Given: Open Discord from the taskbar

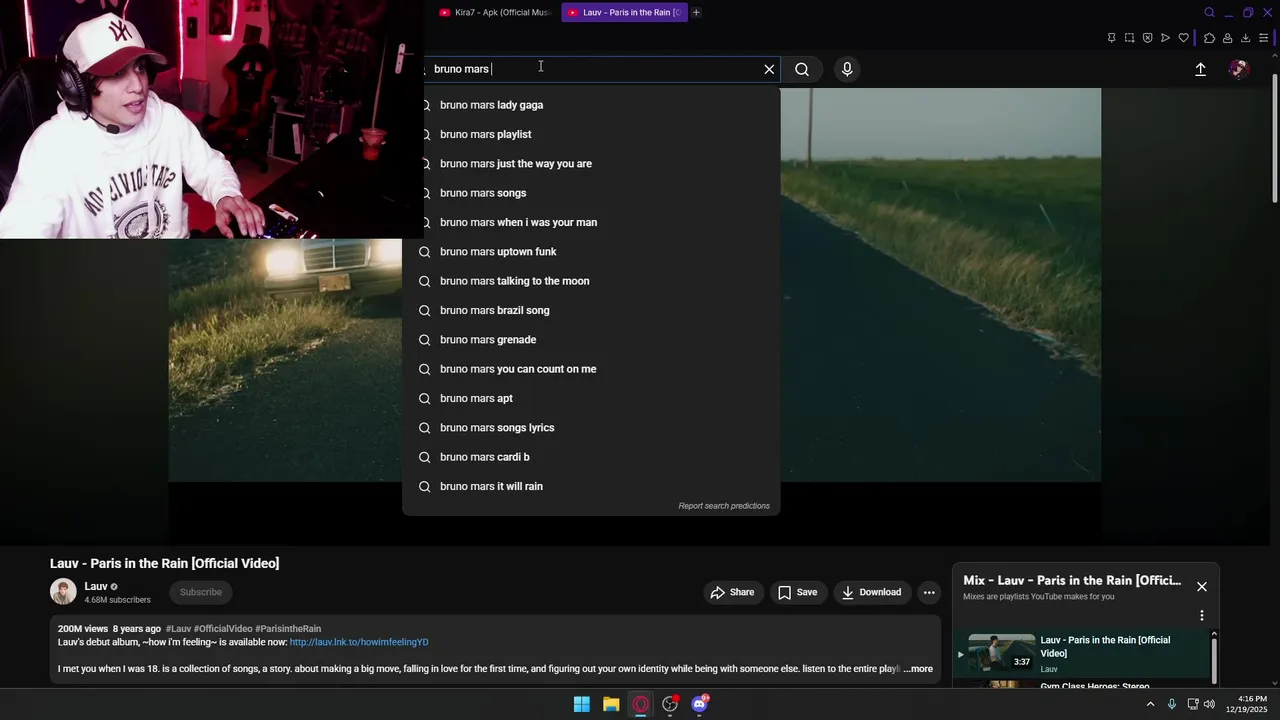Looking at the screenshot, I should 700,704.
